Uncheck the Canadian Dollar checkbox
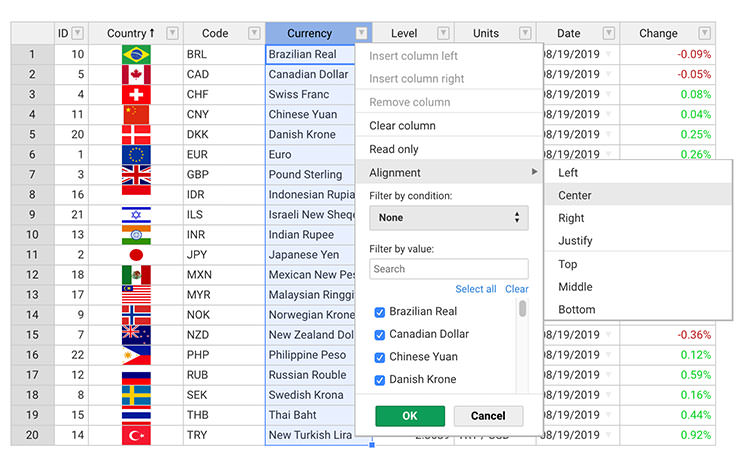750x468 pixels. pos(380,335)
